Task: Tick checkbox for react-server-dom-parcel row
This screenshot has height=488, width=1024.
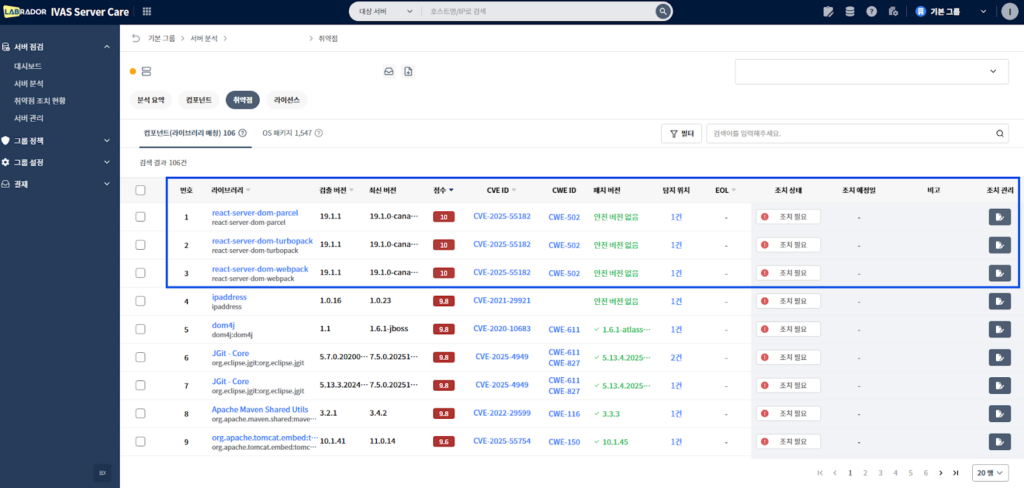Action: click(x=141, y=217)
